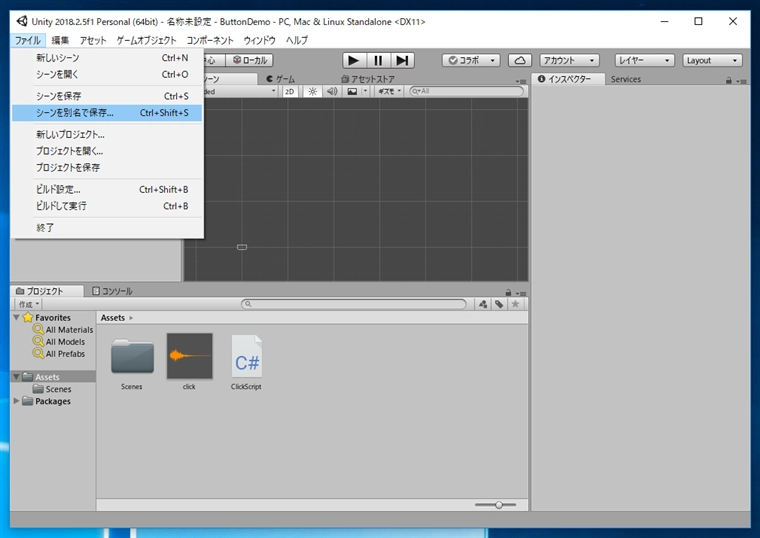Screen dimensions: 760x538
Task: Switch to the Services tab
Action: pos(626,79)
